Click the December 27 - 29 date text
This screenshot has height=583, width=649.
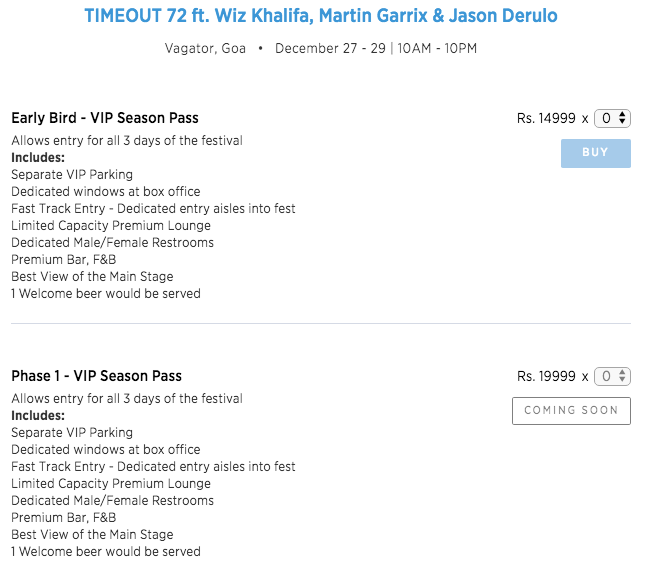point(330,48)
